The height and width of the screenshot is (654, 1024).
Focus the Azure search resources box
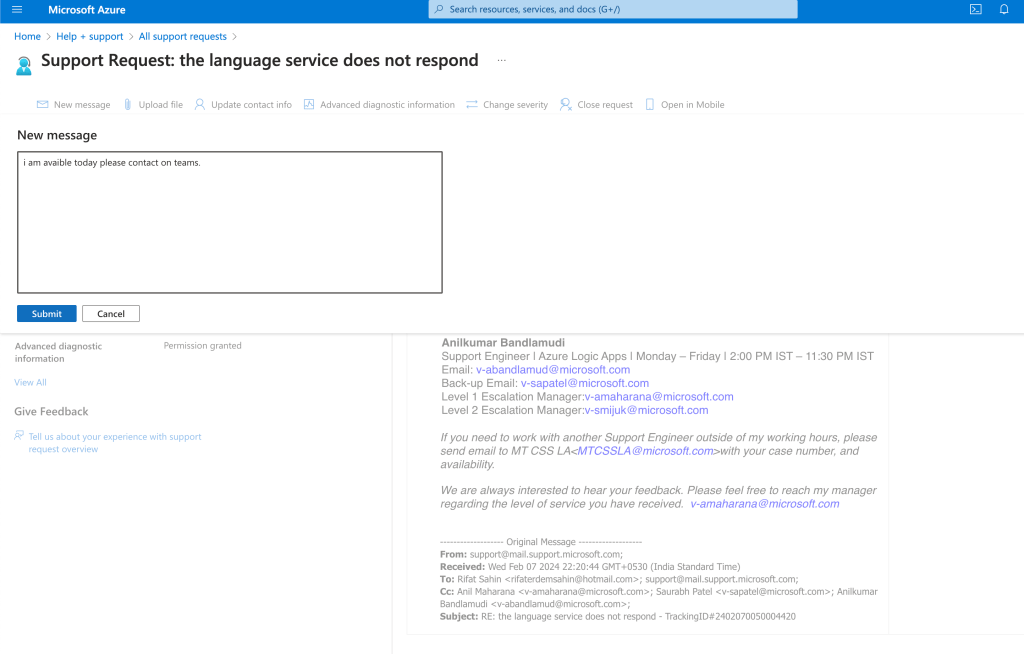(x=613, y=9)
